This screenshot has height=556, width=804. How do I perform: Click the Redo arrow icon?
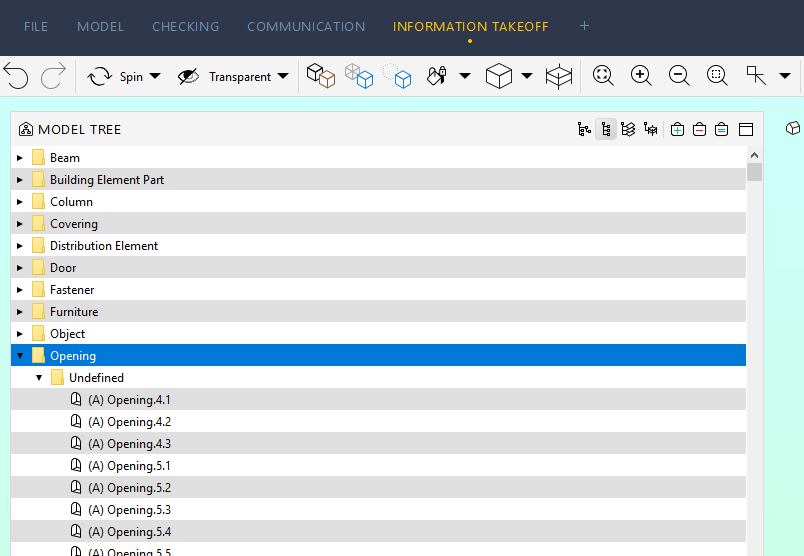point(53,76)
